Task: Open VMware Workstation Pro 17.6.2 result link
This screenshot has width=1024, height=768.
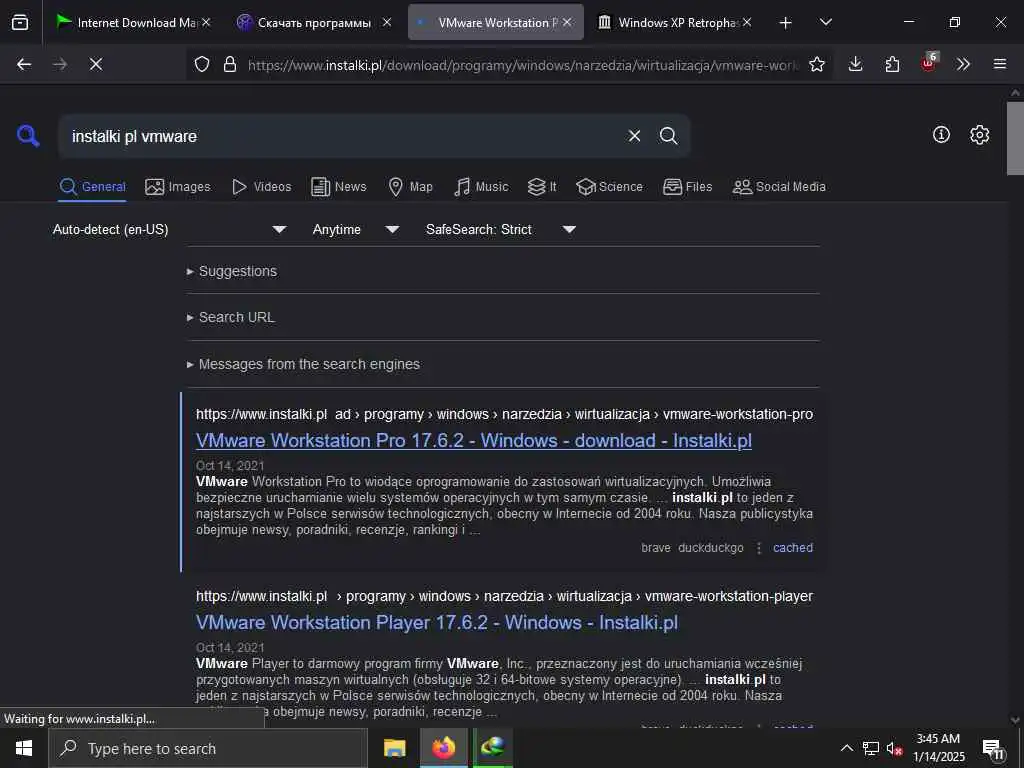Action: [x=473, y=441]
